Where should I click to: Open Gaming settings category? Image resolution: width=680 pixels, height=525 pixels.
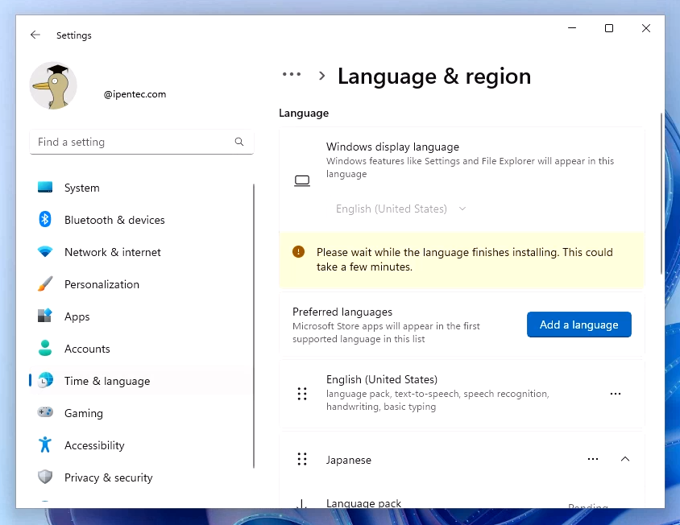click(141, 413)
